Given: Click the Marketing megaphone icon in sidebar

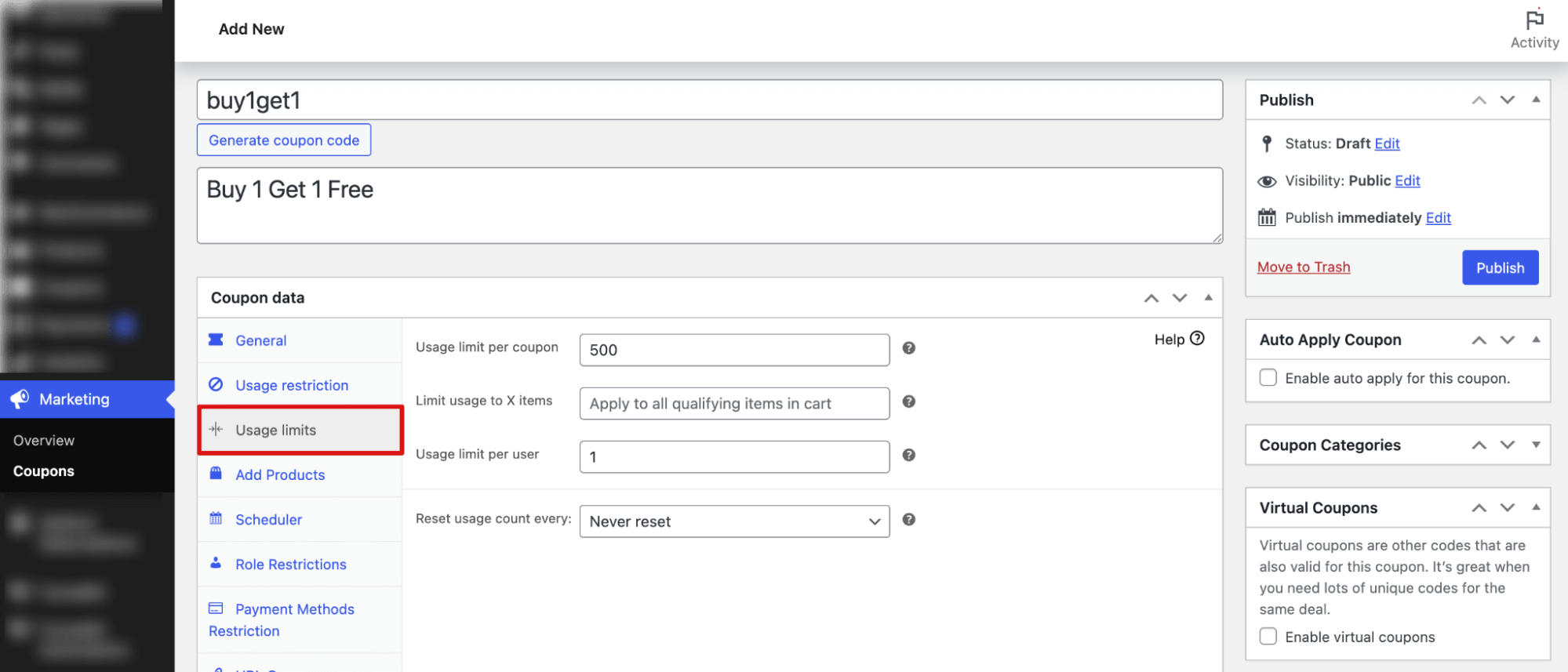Looking at the screenshot, I should click(20, 399).
